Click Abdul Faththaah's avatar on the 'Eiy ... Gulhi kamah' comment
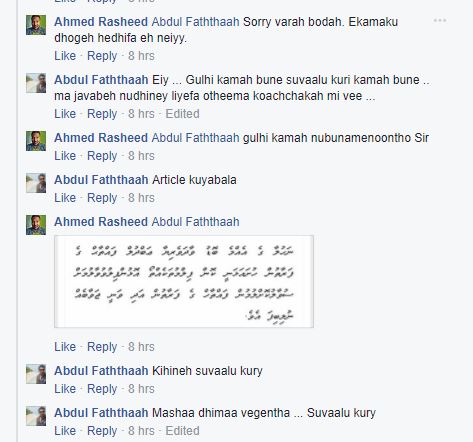The height and width of the screenshot is (442, 473). tap(36, 83)
